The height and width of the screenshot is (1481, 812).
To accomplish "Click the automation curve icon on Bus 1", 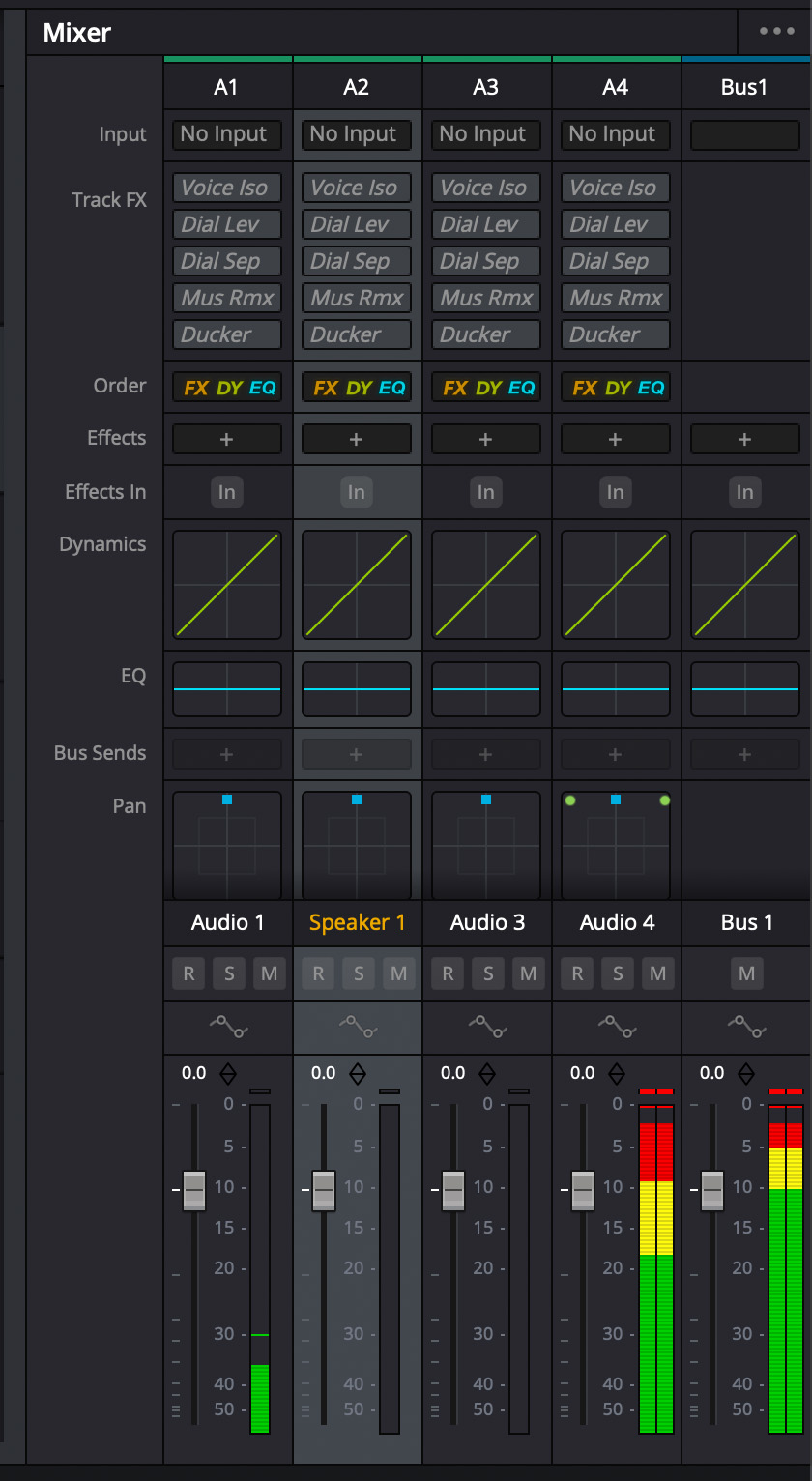I will click(x=745, y=1027).
